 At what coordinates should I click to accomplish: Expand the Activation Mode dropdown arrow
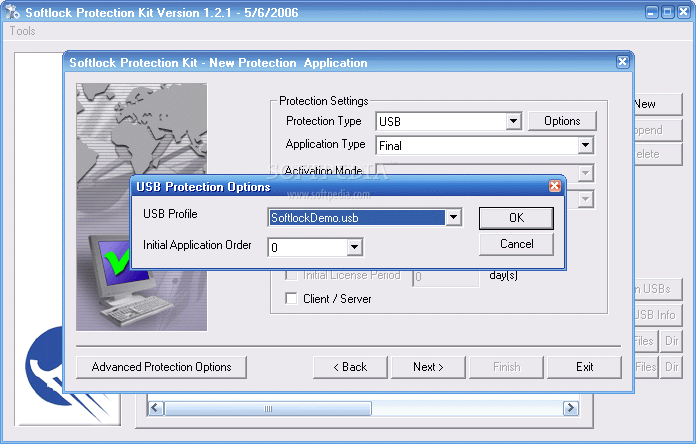pyautogui.click(x=585, y=173)
